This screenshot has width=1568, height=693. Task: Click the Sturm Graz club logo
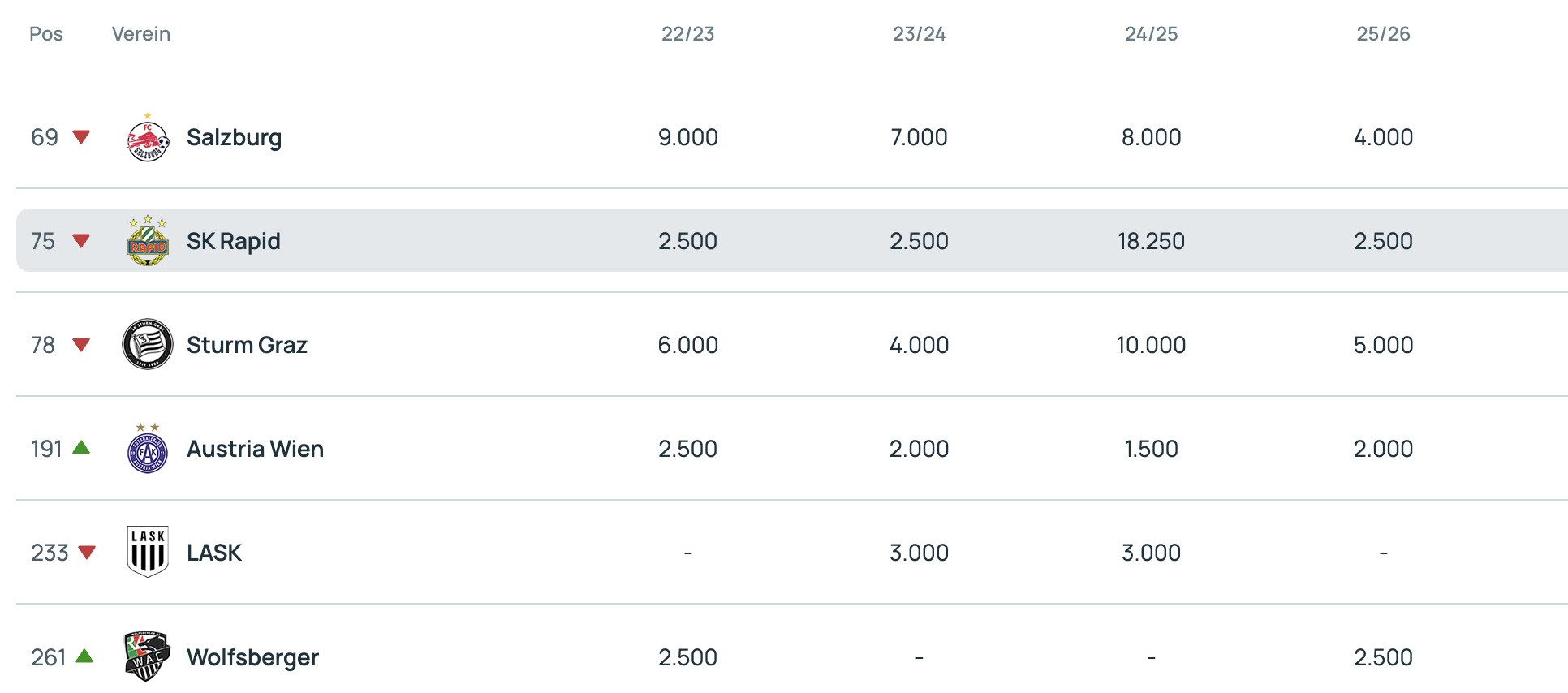pyautogui.click(x=148, y=344)
